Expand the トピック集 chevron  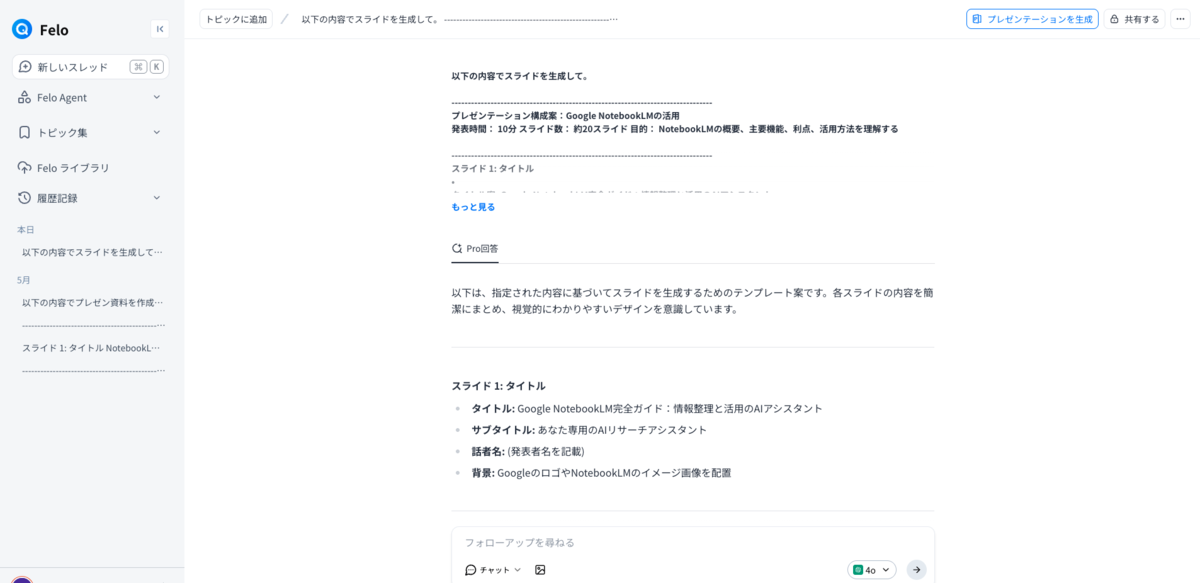pyautogui.click(x=156, y=132)
